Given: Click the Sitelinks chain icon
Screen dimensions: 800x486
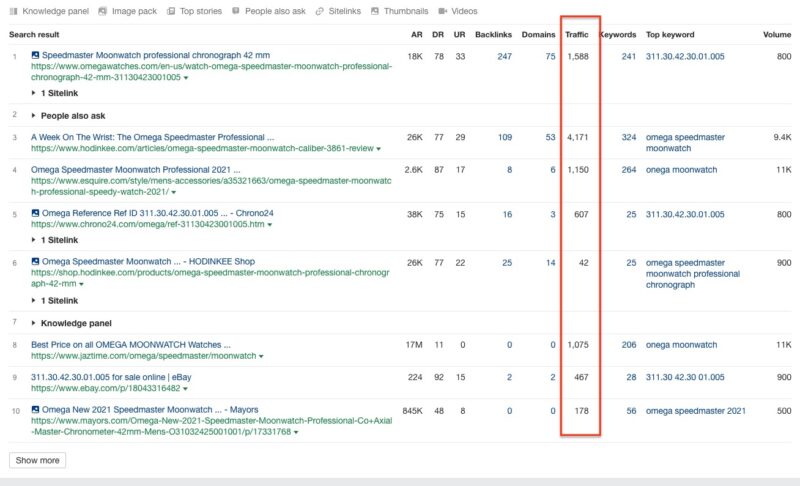Looking at the screenshot, I should pos(319,11).
